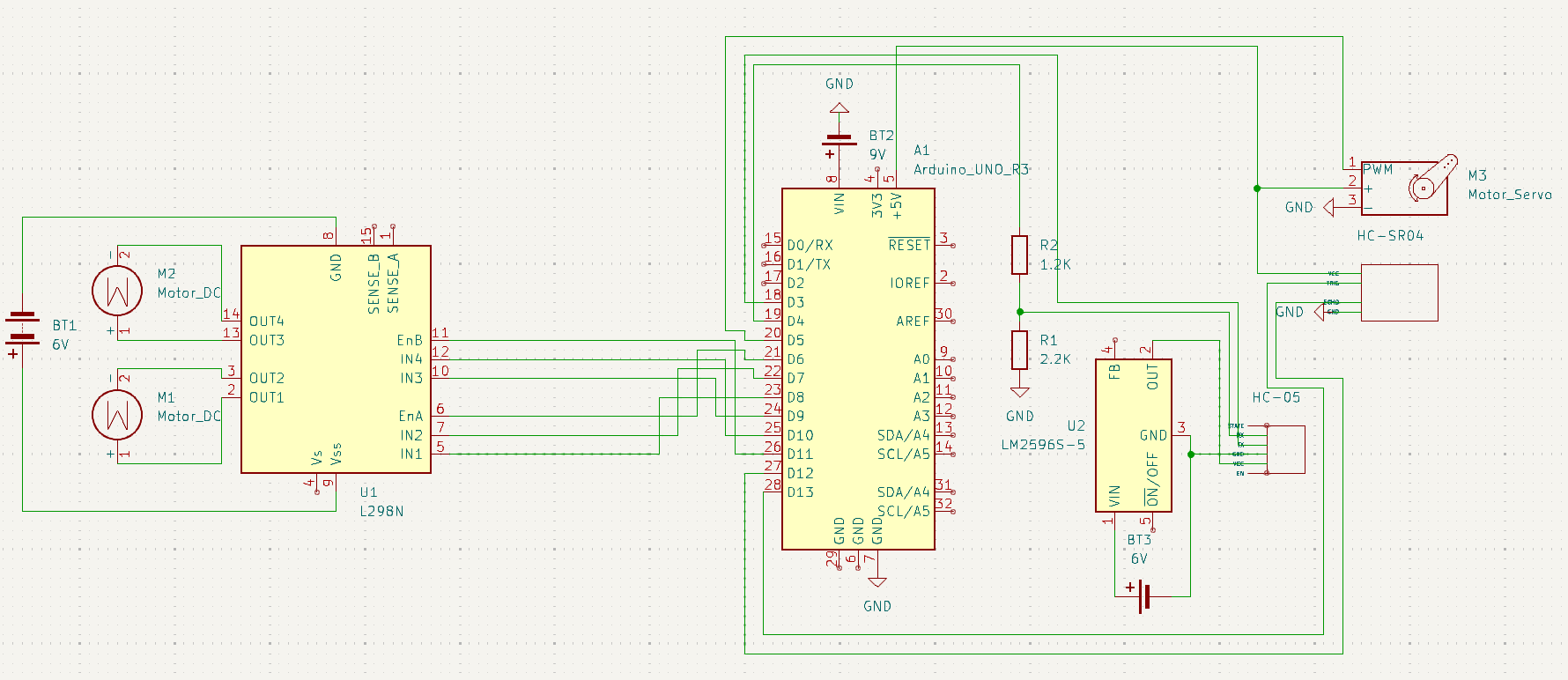This screenshot has width=1568, height=680.
Task: Click the D5 pin on the Arduino
Action: click(x=795, y=340)
